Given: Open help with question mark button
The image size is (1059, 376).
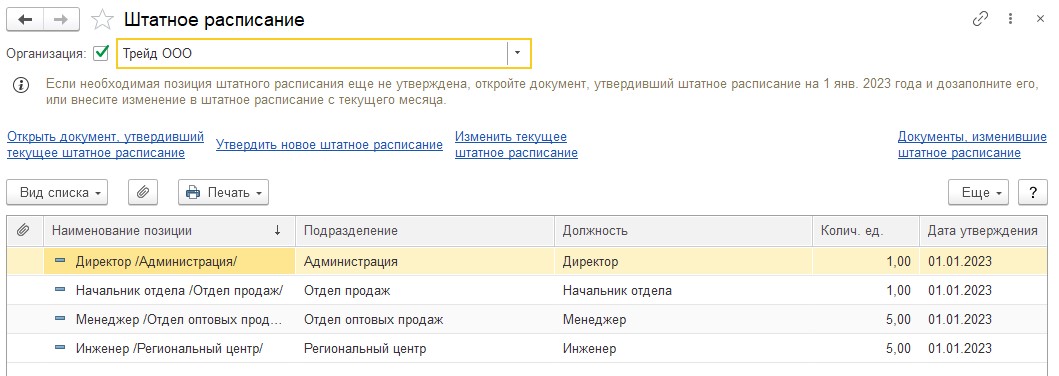Looking at the screenshot, I should [1033, 192].
